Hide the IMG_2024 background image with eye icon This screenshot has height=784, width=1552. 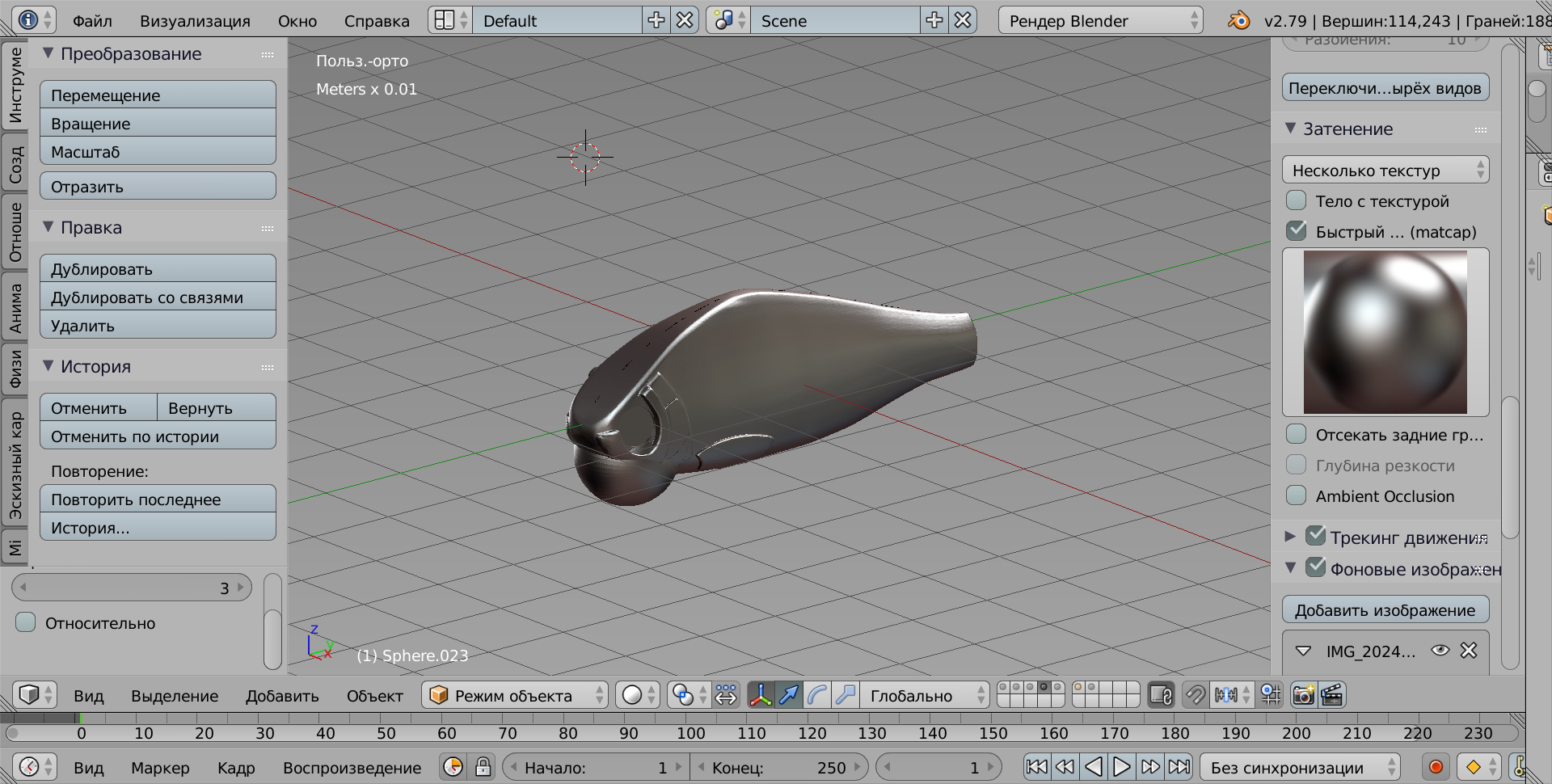[1440, 651]
